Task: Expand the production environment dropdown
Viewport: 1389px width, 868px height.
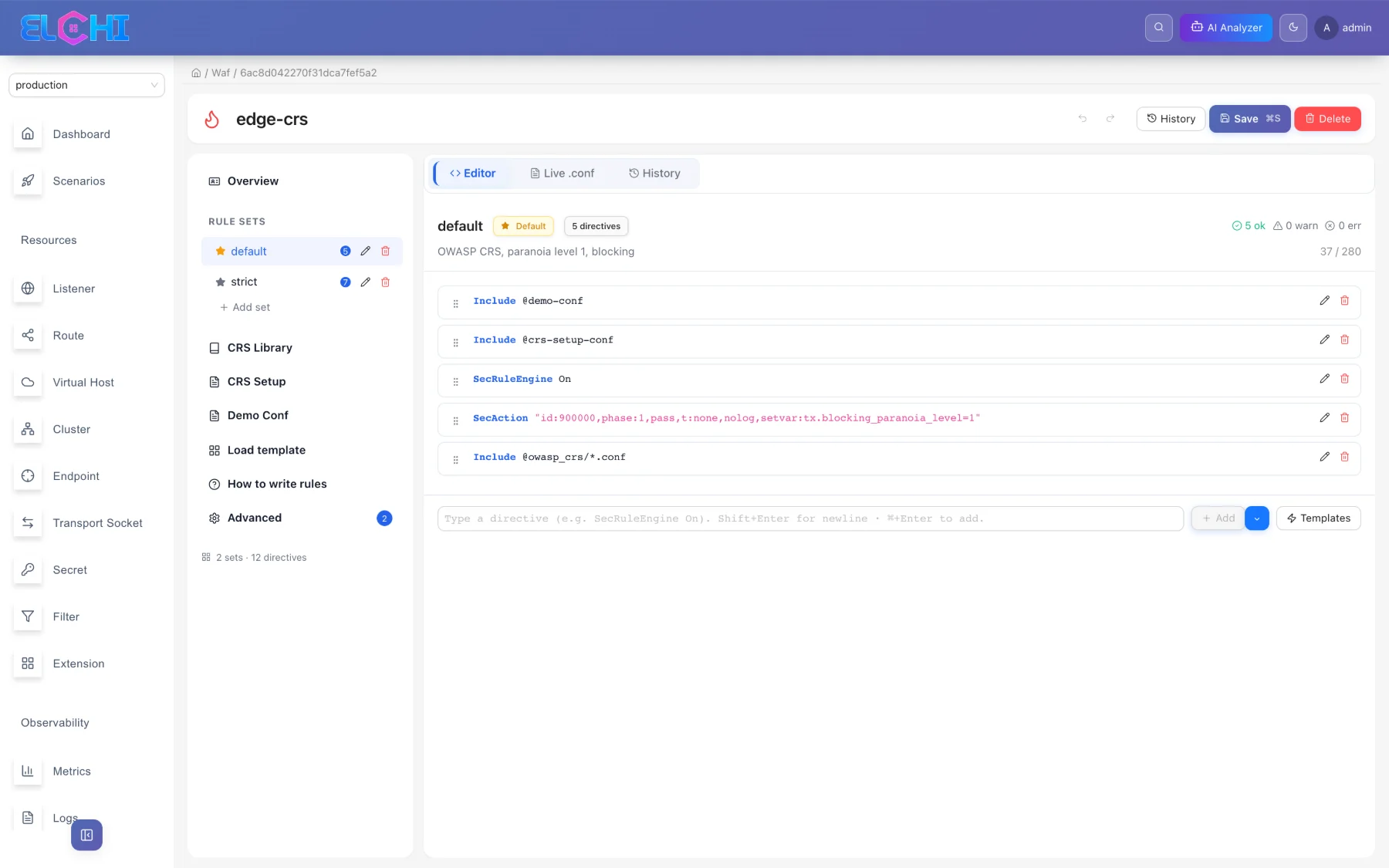Action: click(x=86, y=85)
